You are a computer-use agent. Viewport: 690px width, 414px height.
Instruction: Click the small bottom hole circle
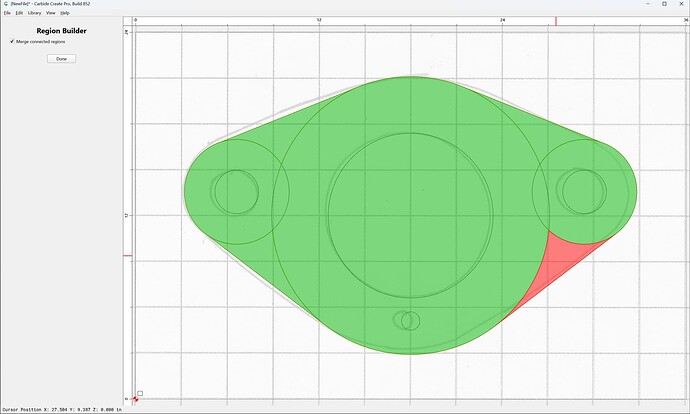[410, 321]
